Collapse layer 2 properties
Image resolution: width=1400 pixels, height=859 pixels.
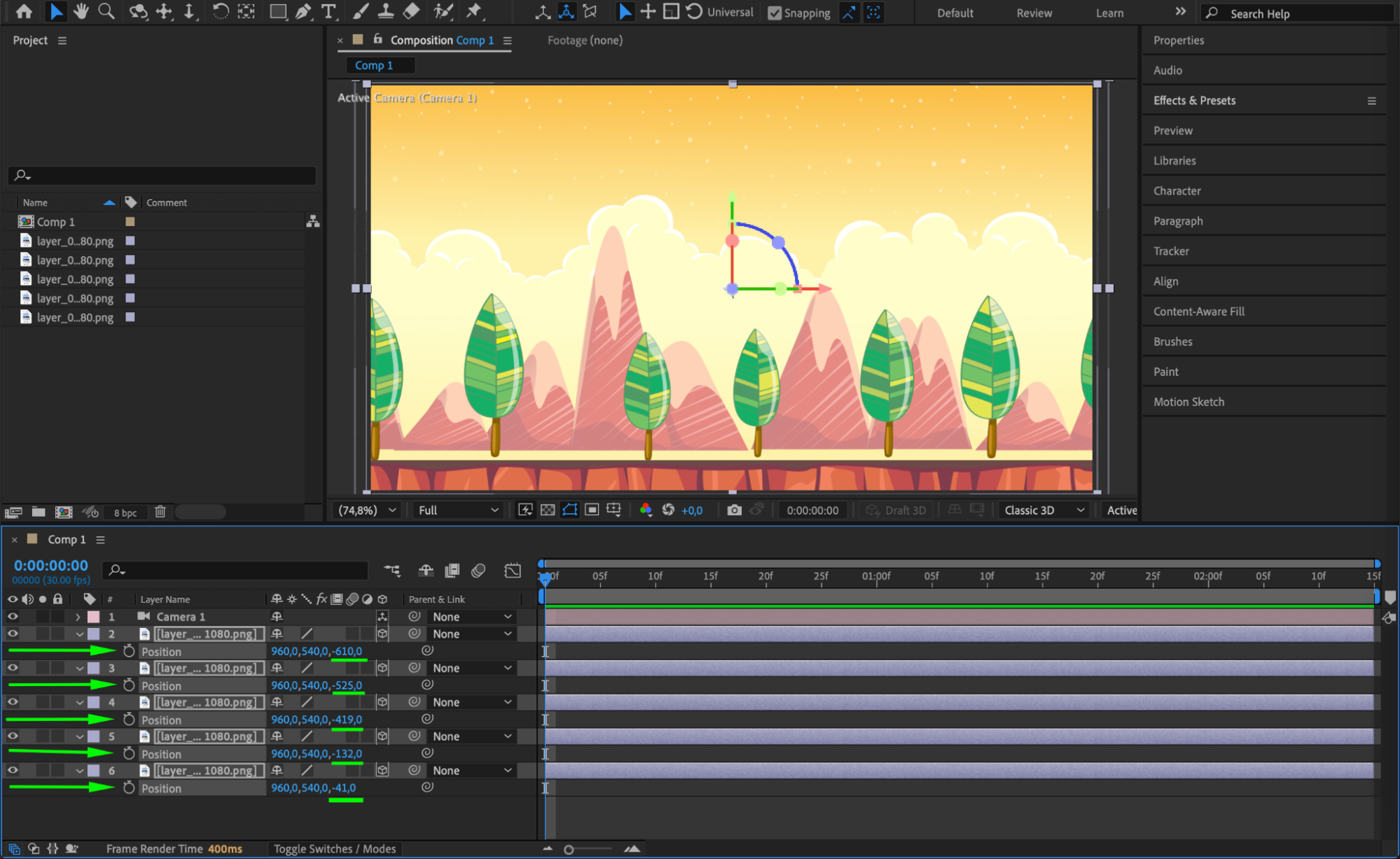click(x=79, y=634)
